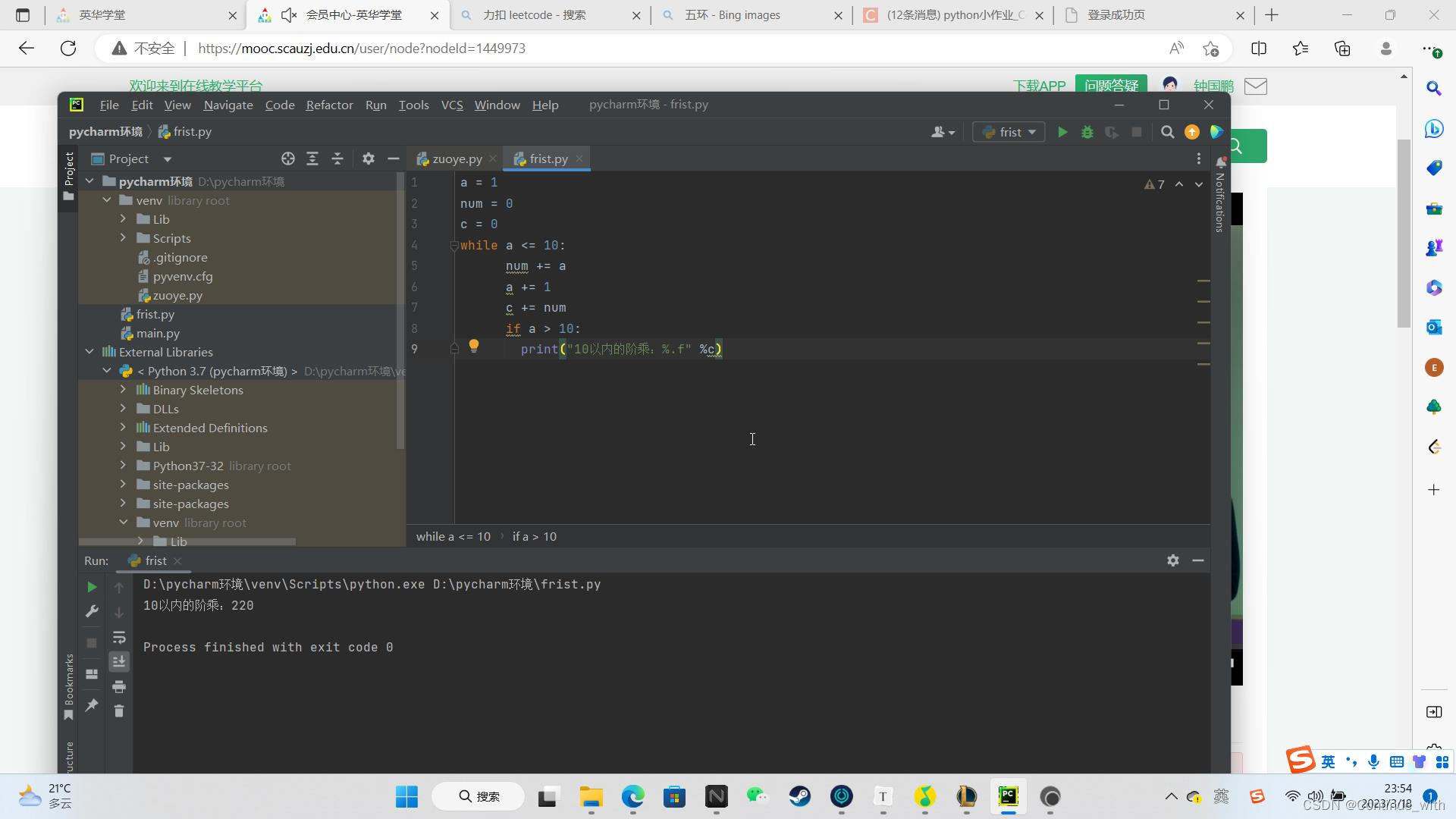Collapse External Libraries node
This screenshot has width=1456, height=819.
point(89,352)
